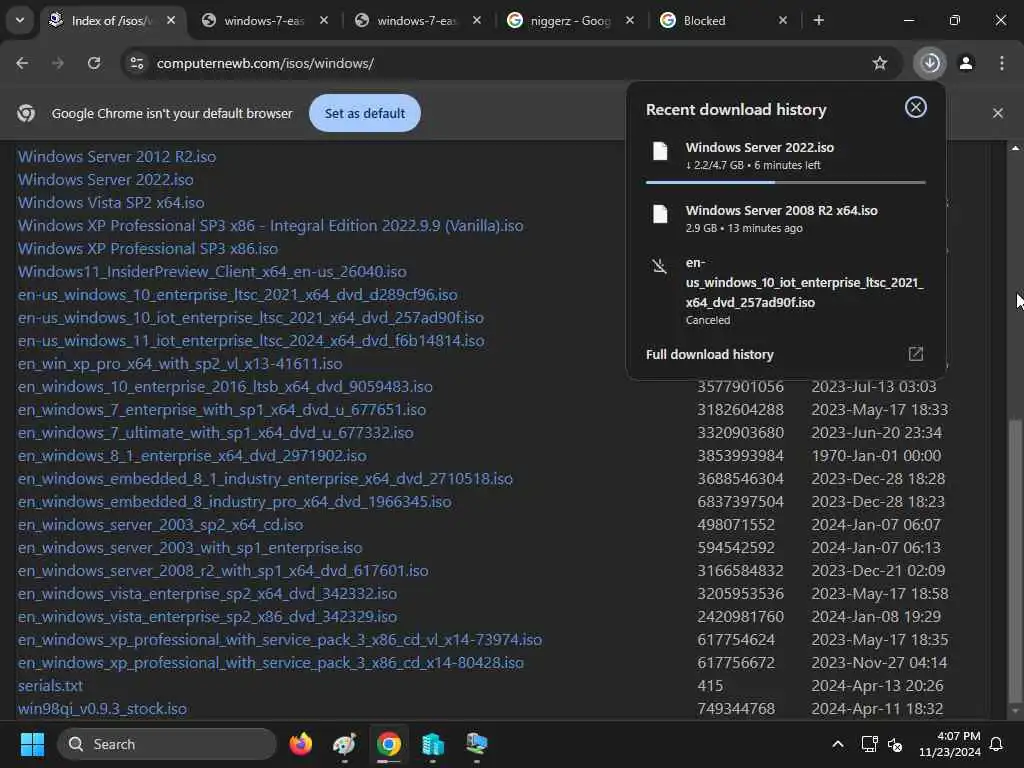Open the Chrome profile icon
This screenshot has width=1024, height=768.
966,63
